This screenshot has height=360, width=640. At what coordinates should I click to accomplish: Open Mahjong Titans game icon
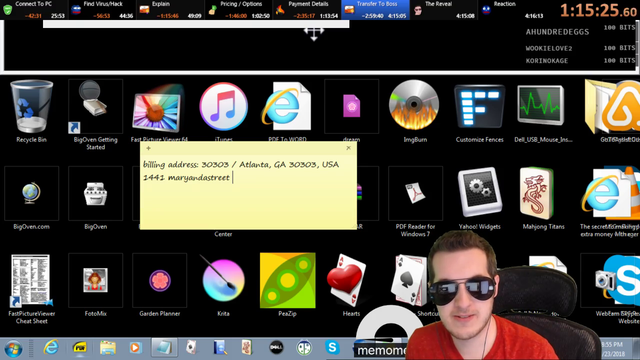tap(543, 198)
